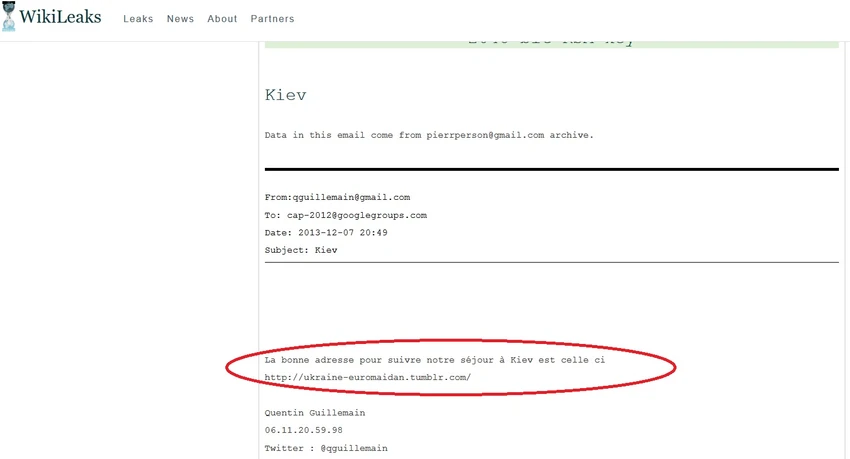Screen dimensions: 850x459
Task: Click the 'Data in this email' notice
Action: point(429,135)
